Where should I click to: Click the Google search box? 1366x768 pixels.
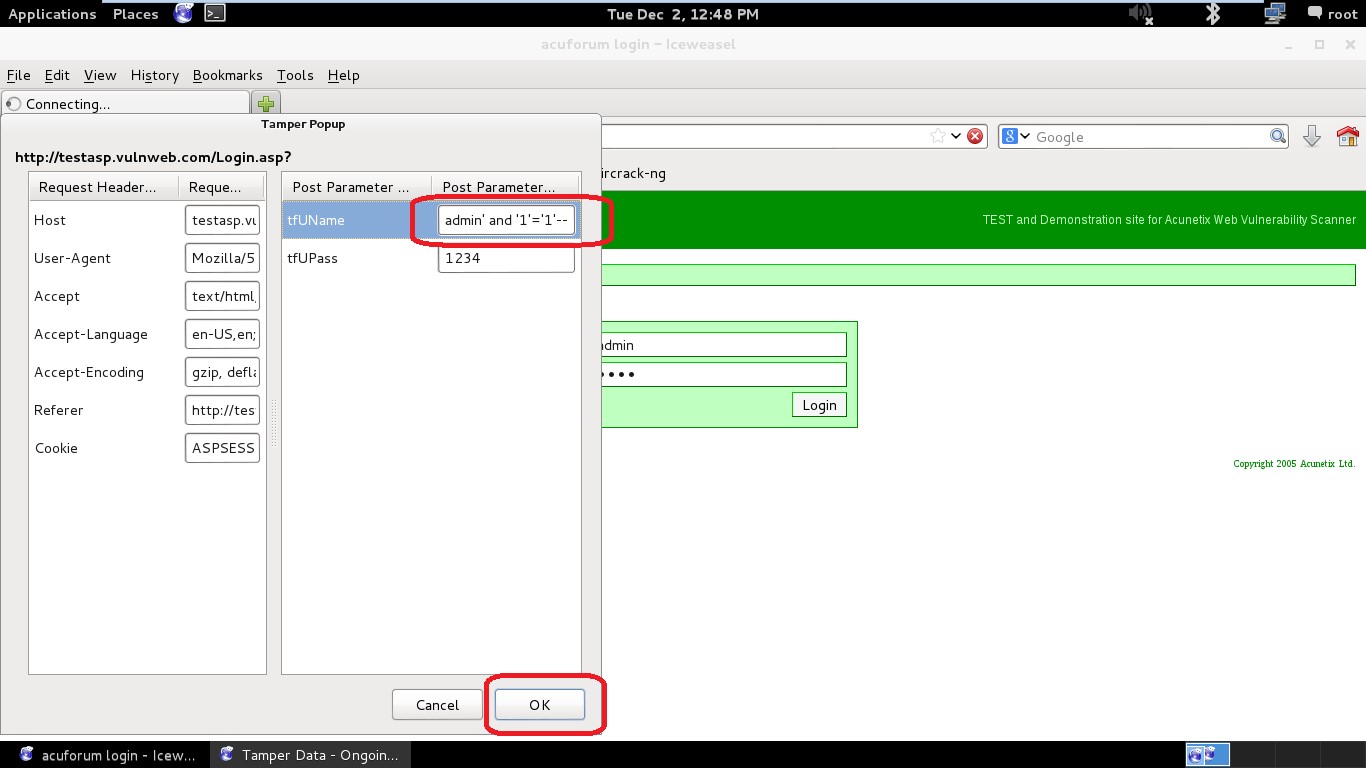coord(1150,137)
